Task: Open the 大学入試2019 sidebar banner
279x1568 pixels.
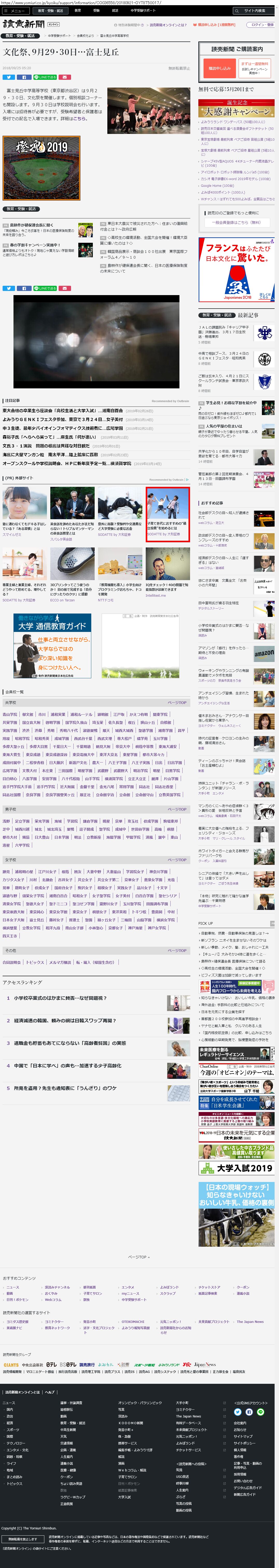Action: [236, 1168]
